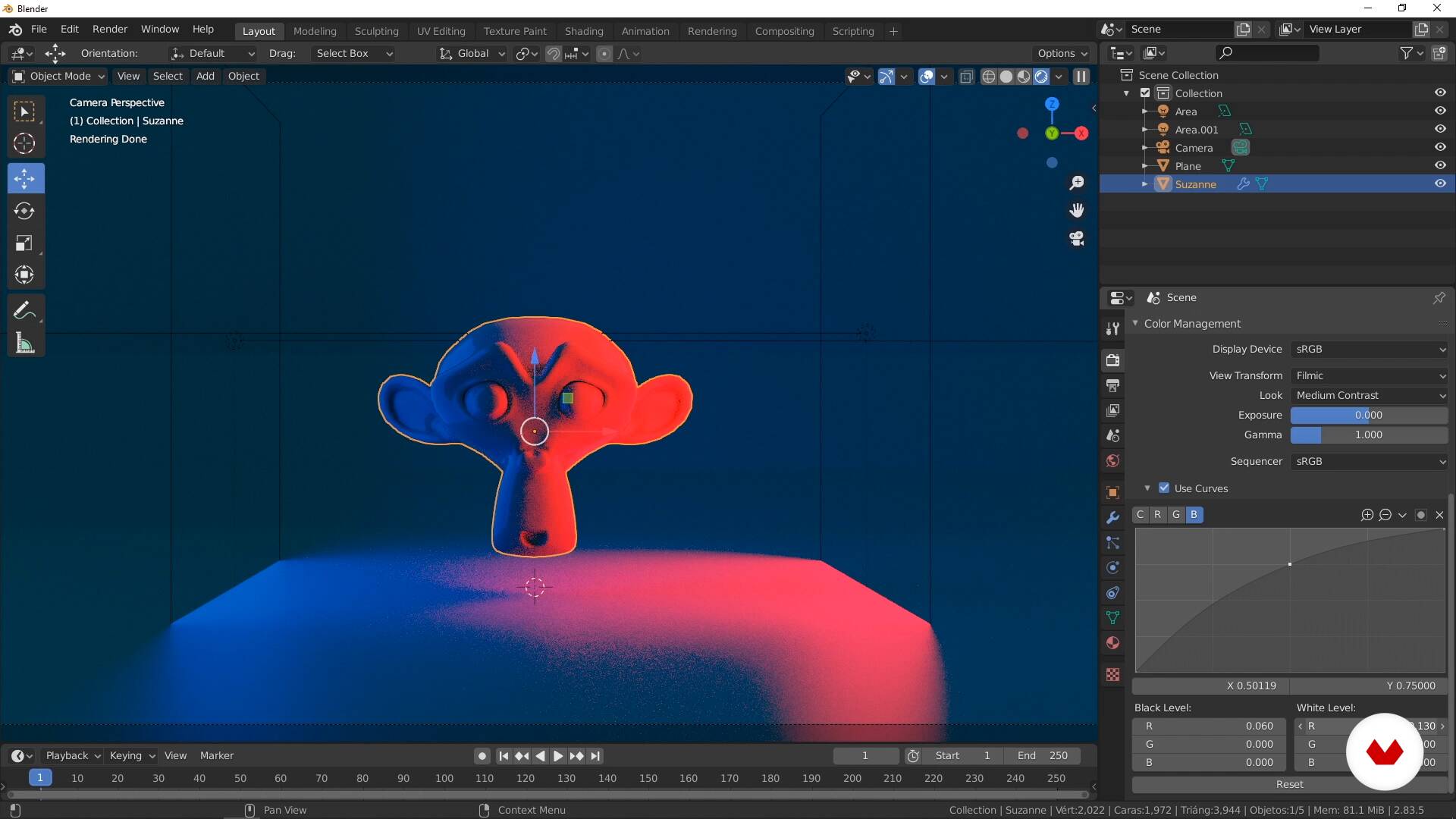Open Texture properties tab

click(x=1112, y=674)
